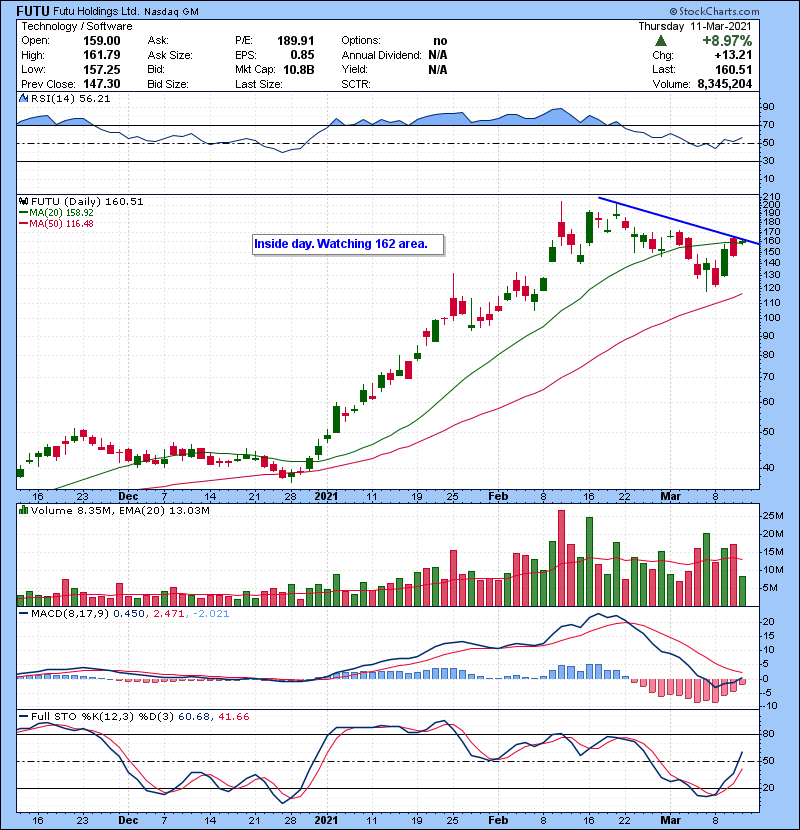
Task: Click the EMA(20) 13.03M volume label
Action: (164, 511)
